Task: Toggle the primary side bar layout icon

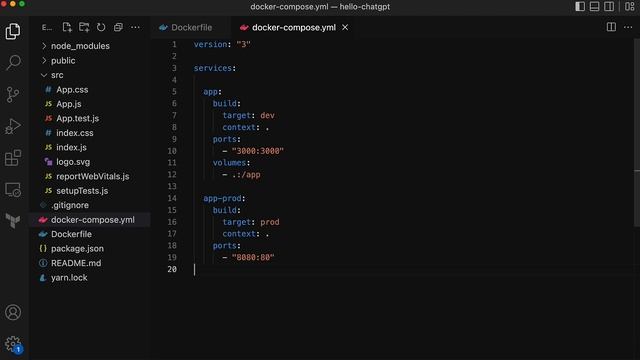Action: [580, 7]
